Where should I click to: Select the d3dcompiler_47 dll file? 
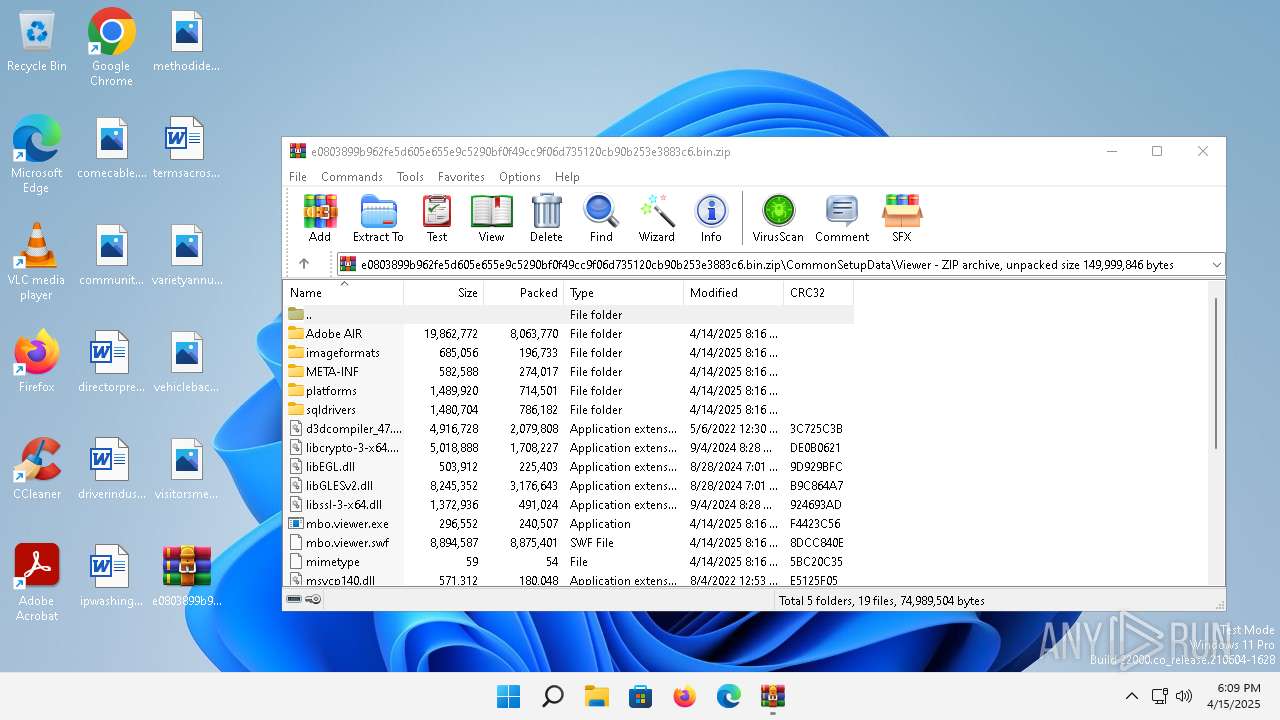coord(569,428)
